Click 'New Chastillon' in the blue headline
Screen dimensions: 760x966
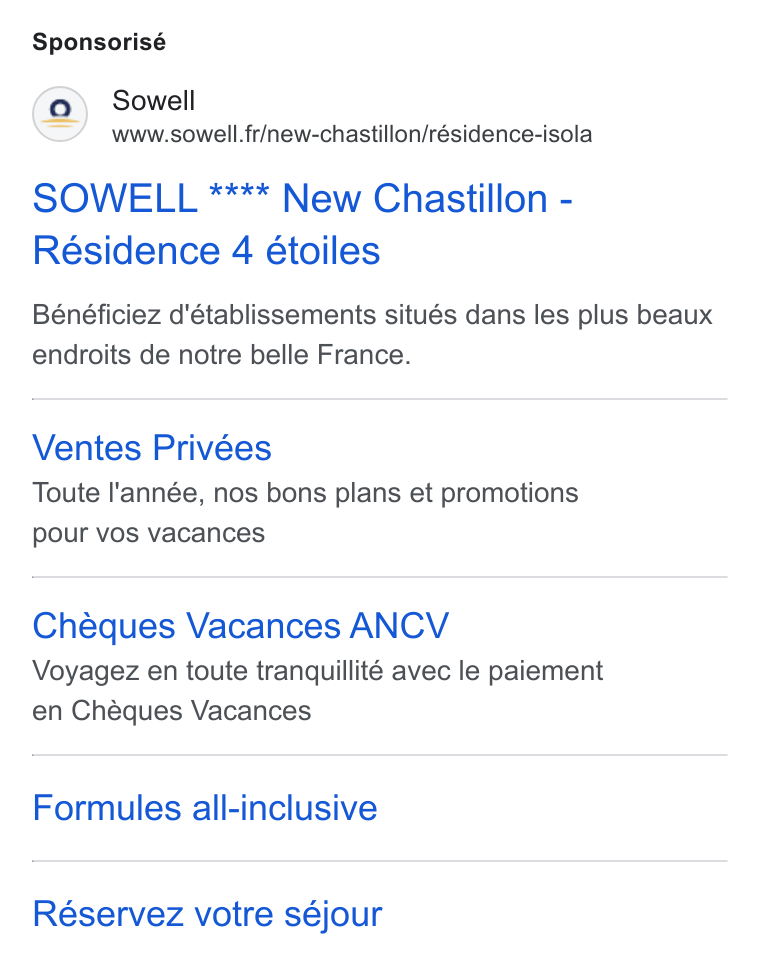click(x=415, y=199)
